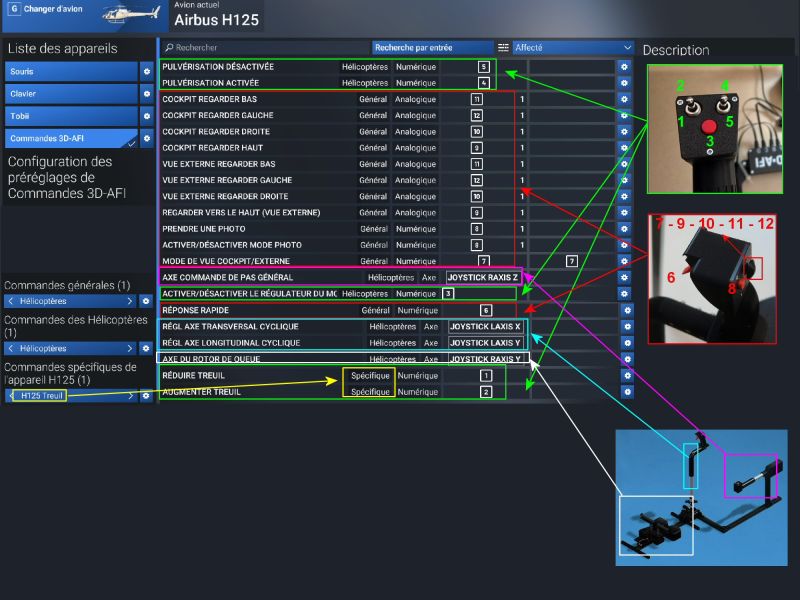This screenshot has width=800, height=600.
Task: Click the helicopter thumbnail in header
Action: point(132,13)
